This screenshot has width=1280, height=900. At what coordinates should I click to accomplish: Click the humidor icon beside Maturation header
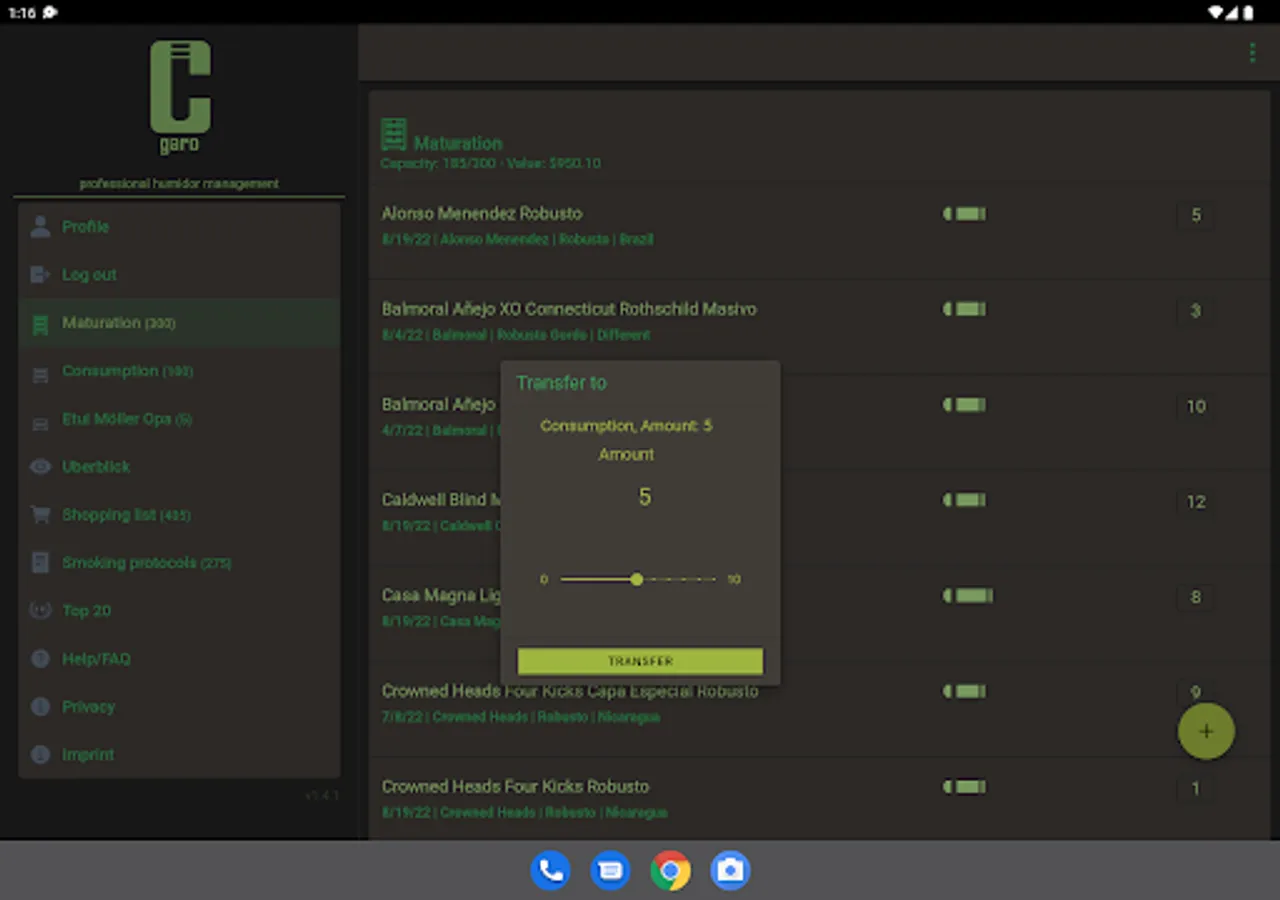pyautogui.click(x=394, y=135)
